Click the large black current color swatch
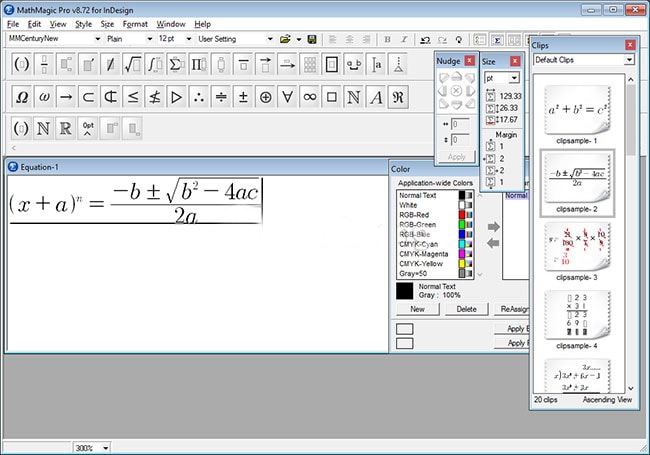Screen dimensions: 650x455 tap(405, 291)
